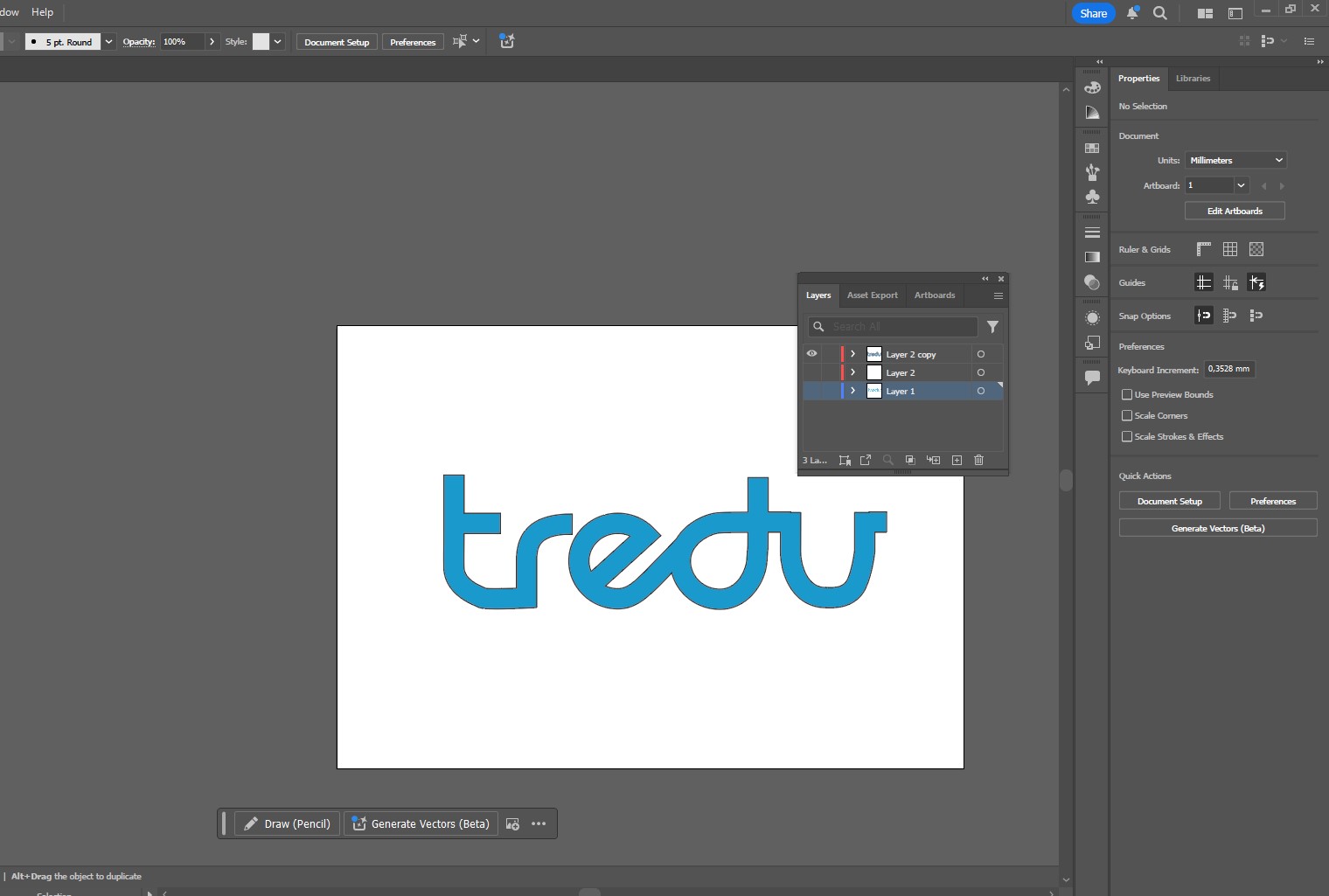Delete selection with Layers trash icon
1329x896 pixels.
[978, 460]
